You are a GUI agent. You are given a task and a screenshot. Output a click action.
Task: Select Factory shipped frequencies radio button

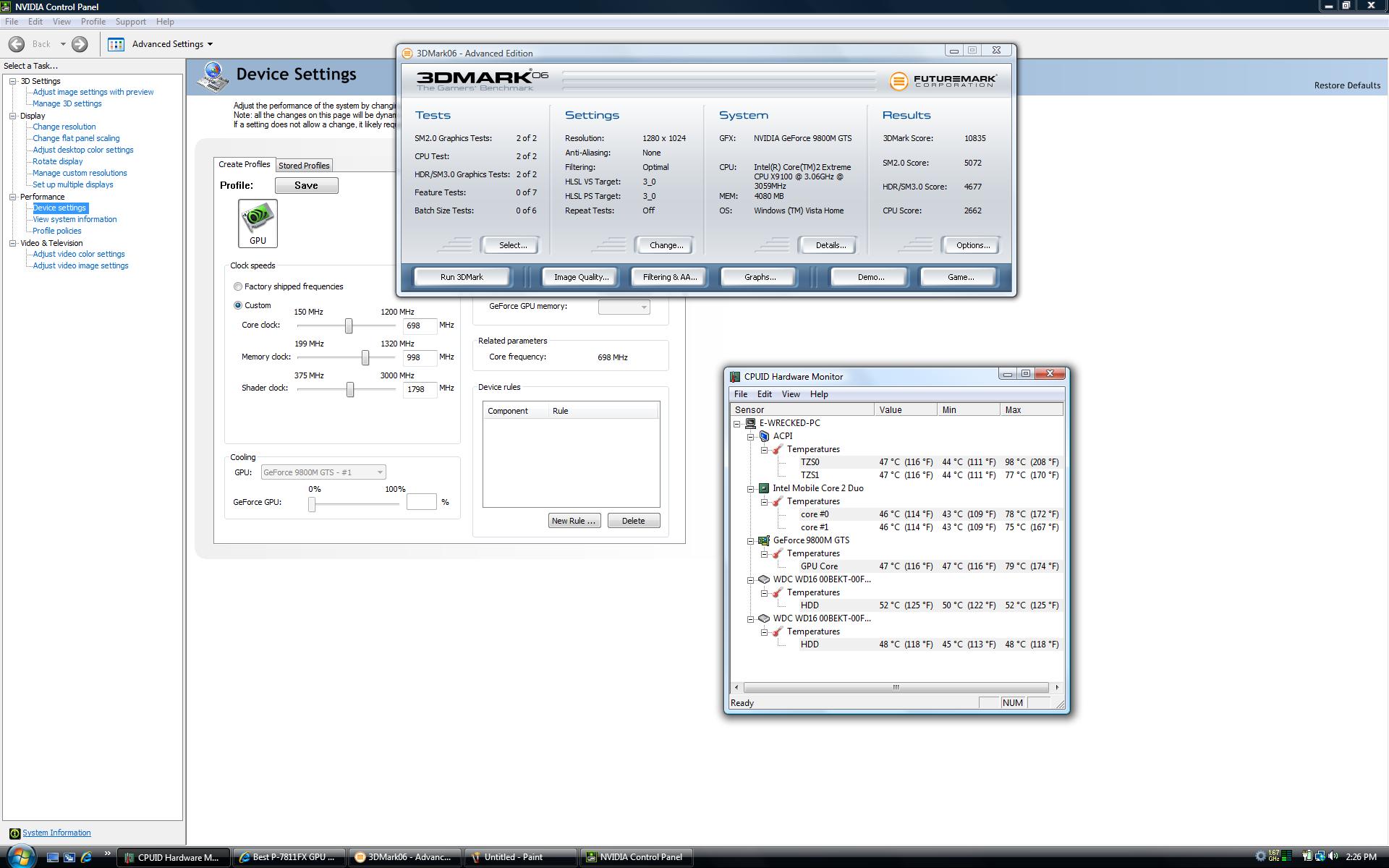237,287
